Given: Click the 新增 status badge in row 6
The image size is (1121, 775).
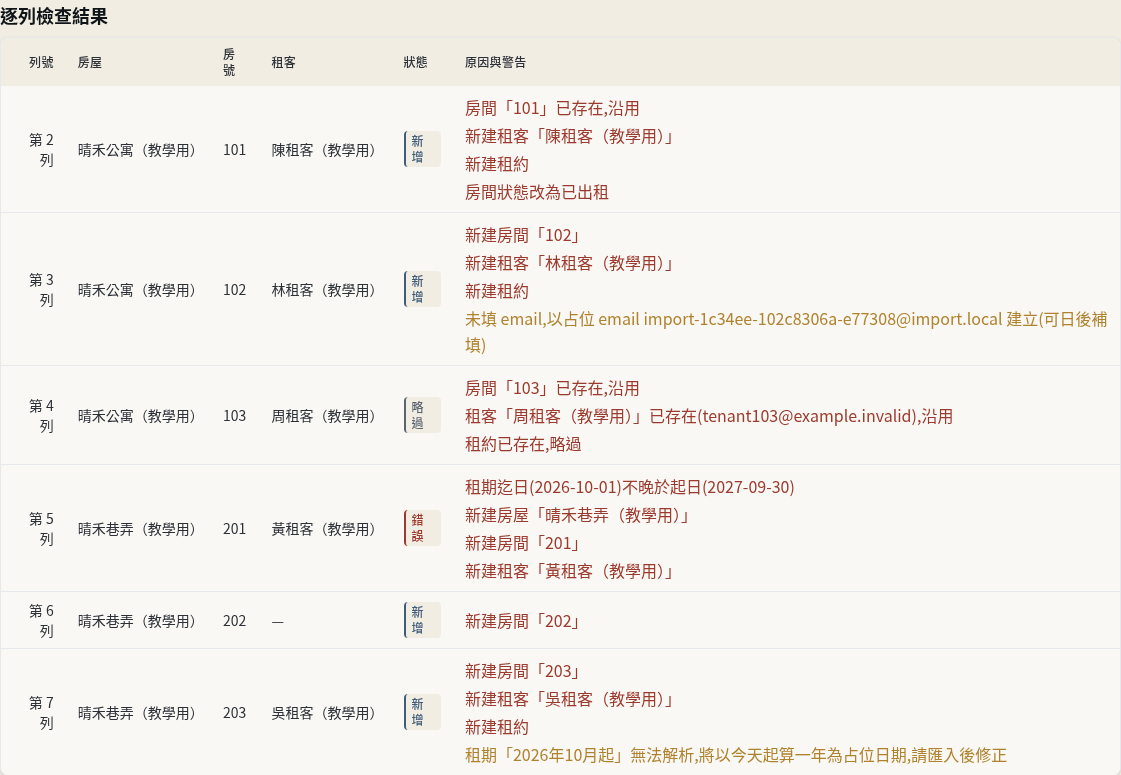Looking at the screenshot, I should 422,620.
